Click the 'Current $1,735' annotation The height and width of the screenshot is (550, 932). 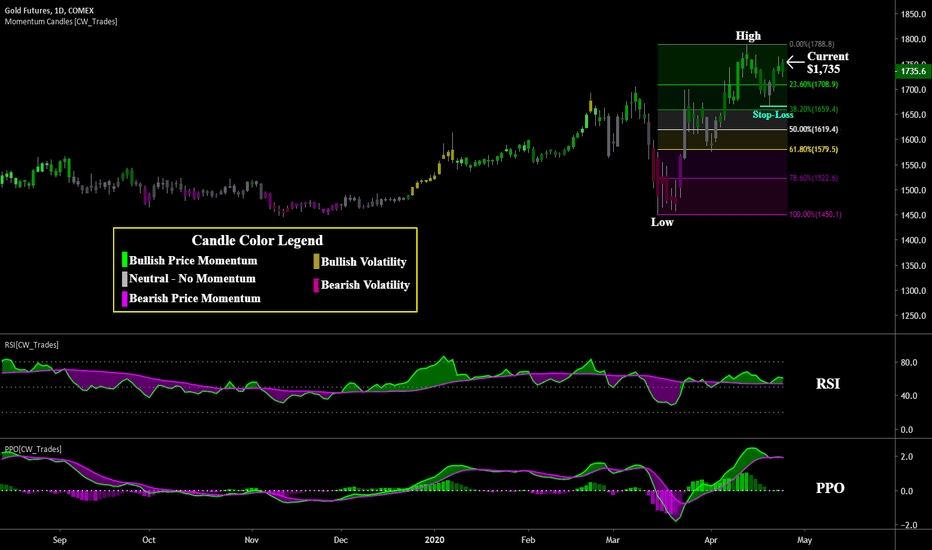[x=827, y=62]
